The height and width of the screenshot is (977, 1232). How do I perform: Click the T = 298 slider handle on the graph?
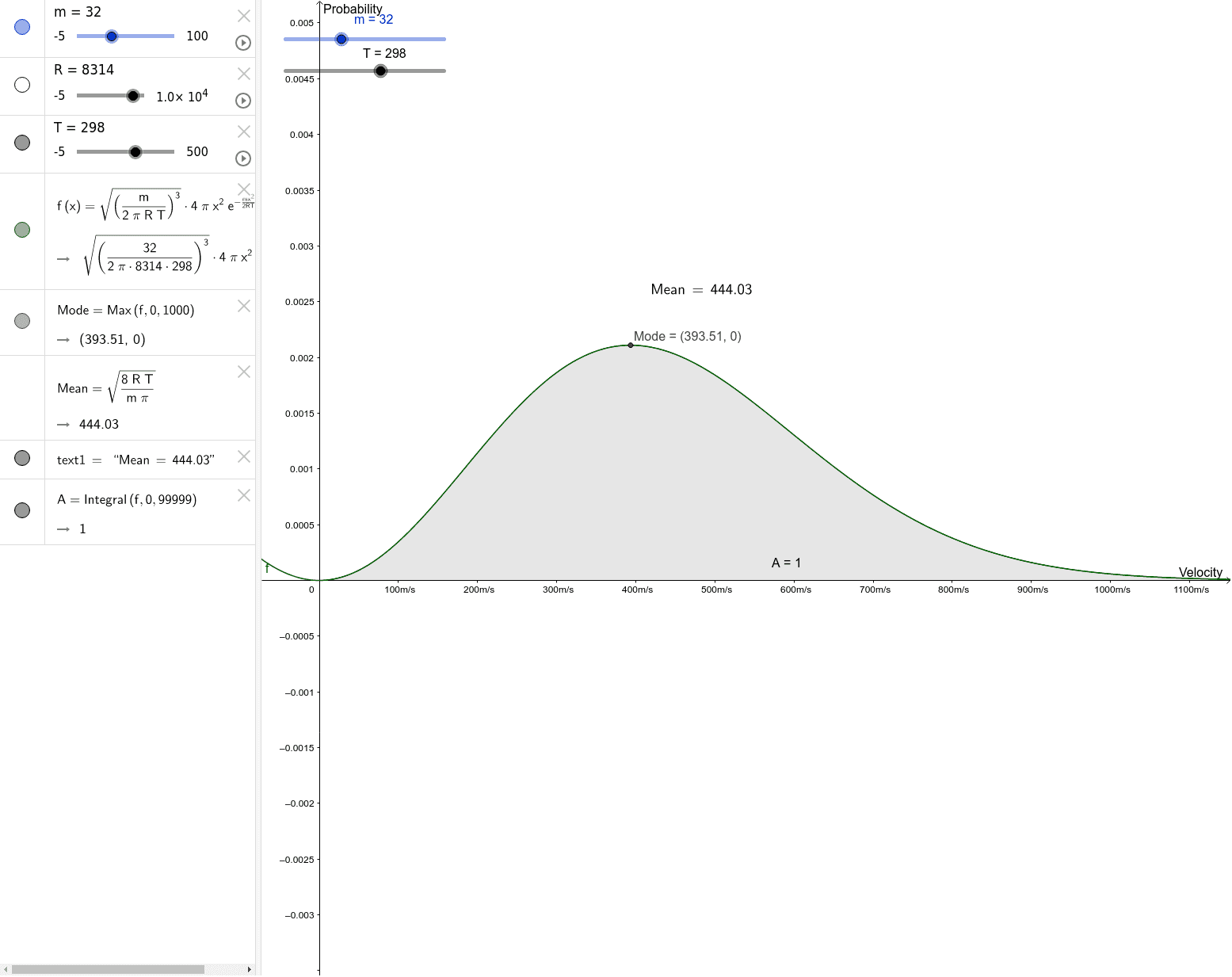coord(380,71)
